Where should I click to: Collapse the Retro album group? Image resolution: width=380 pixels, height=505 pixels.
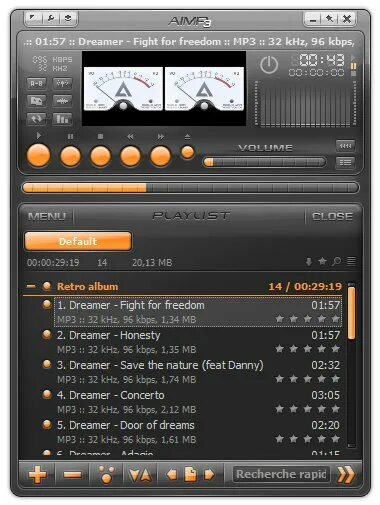pos(31,286)
